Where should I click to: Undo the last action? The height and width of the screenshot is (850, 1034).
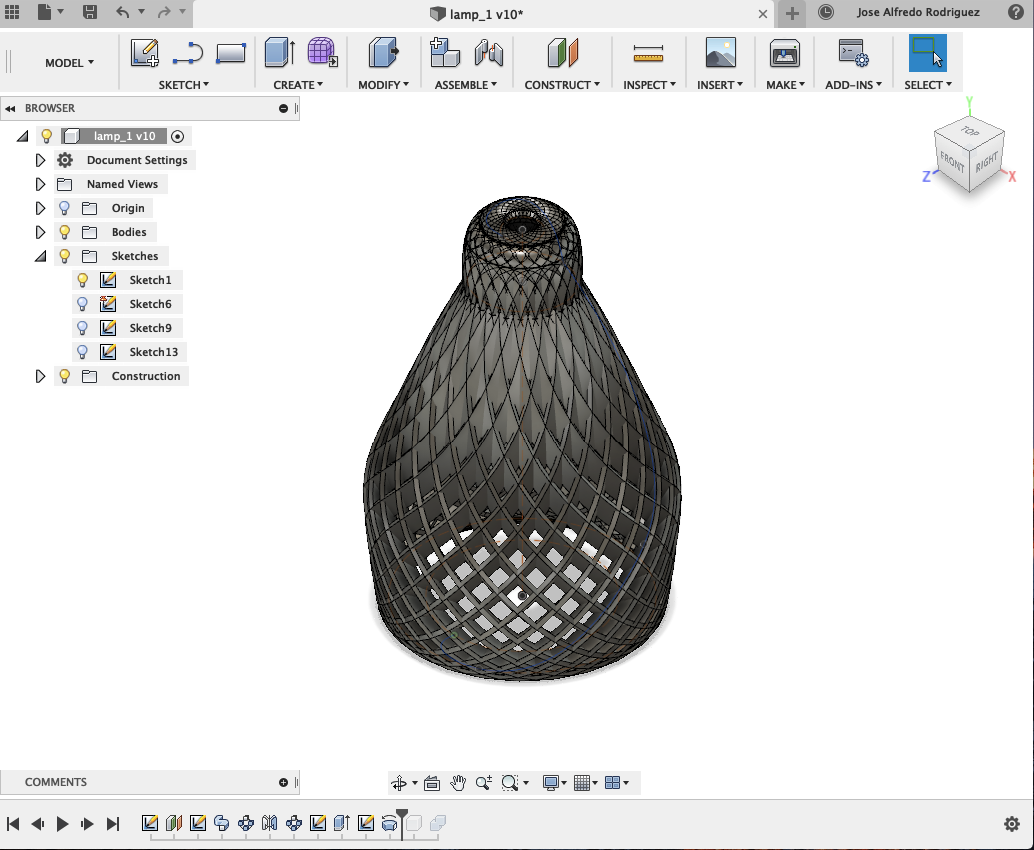(123, 12)
